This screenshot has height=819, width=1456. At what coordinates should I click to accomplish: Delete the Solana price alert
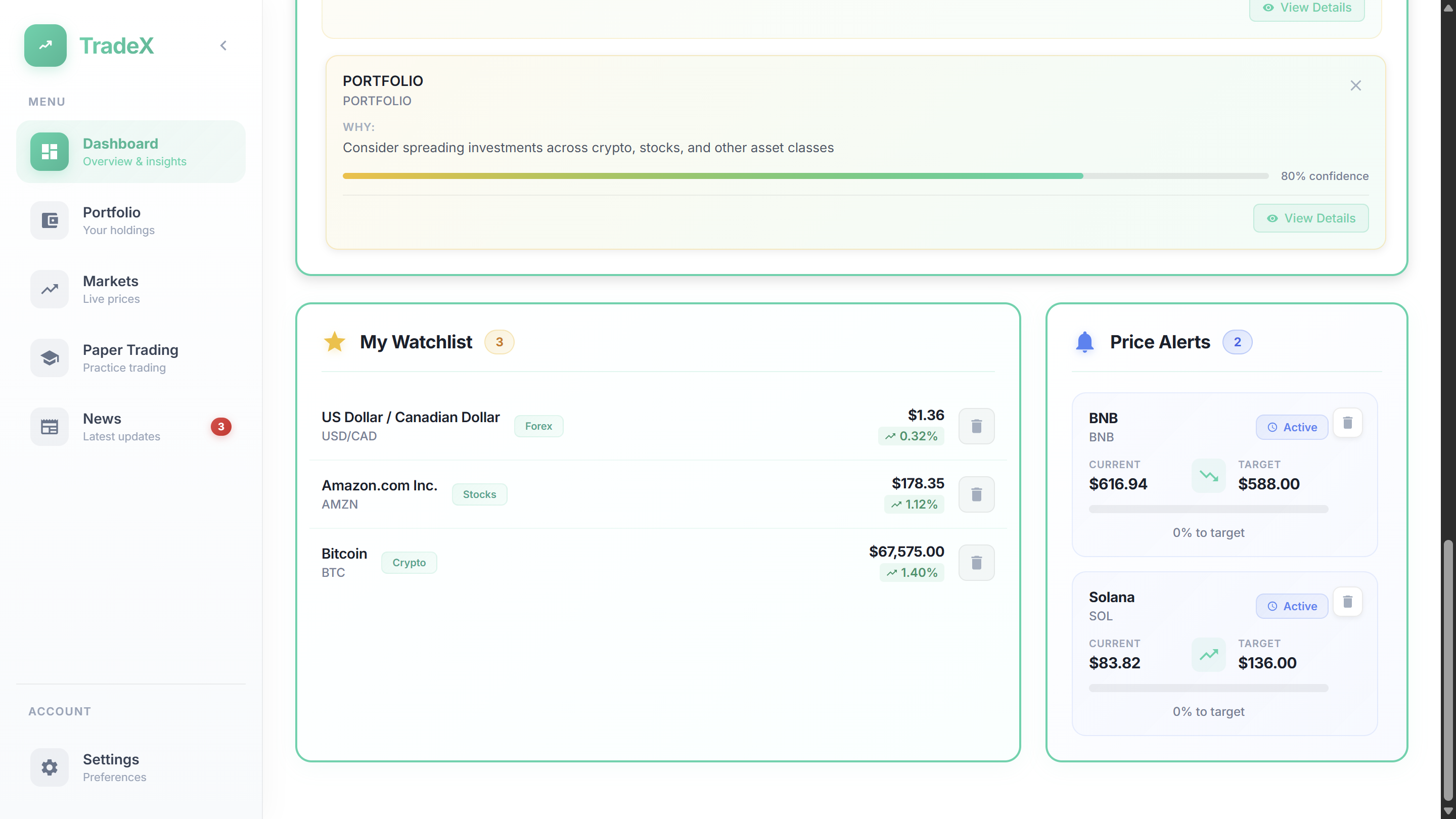1347,602
